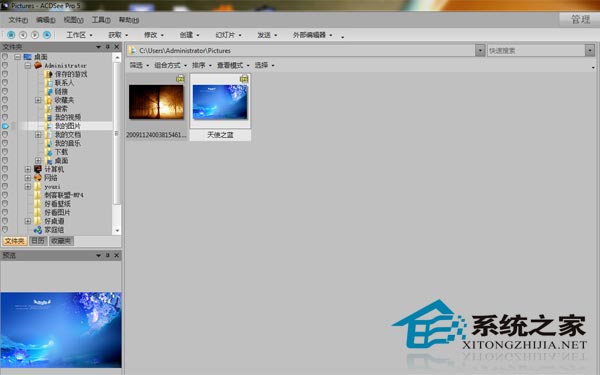Click the Administrator user icon
600x375 pixels.
click(38, 65)
